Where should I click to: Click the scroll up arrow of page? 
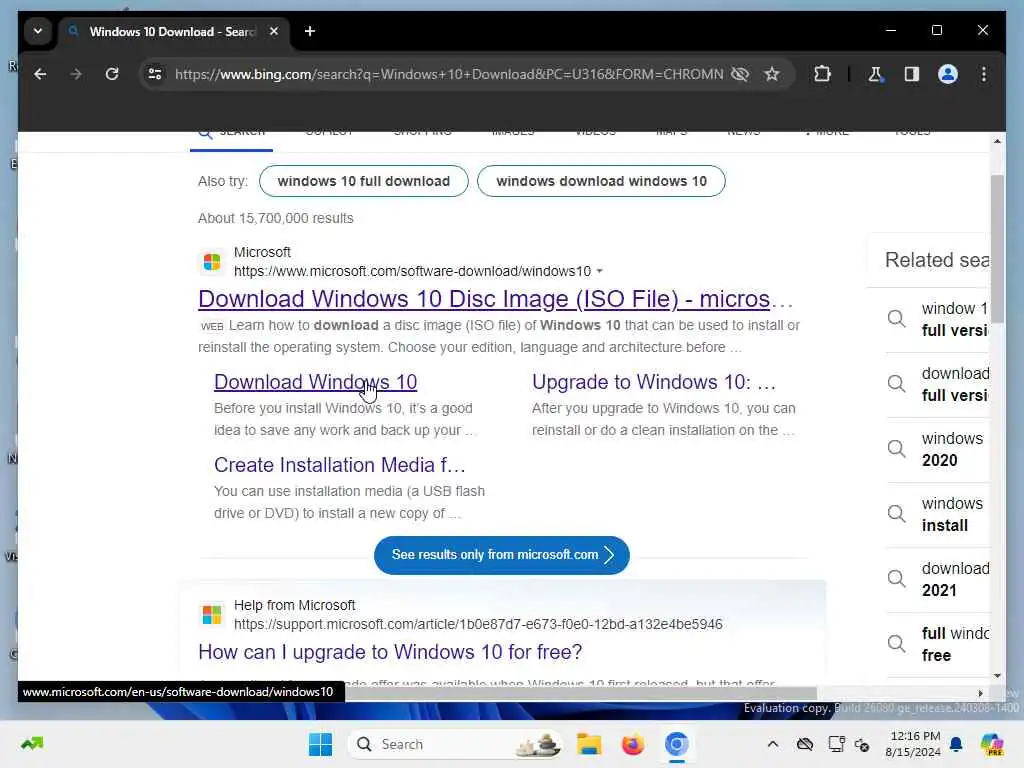pyautogui.click(x=997, y=141)
